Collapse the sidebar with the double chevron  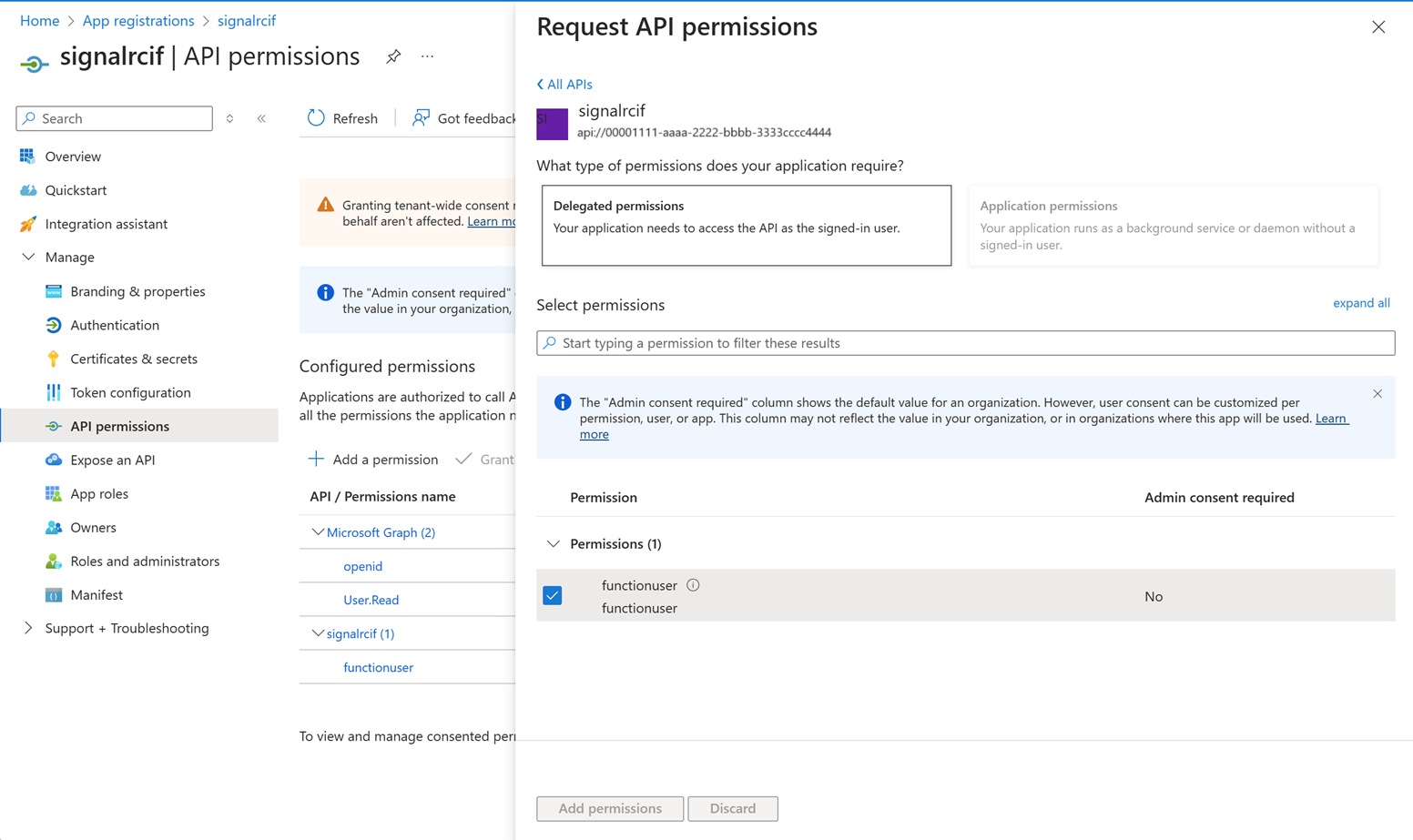[261, 118]
